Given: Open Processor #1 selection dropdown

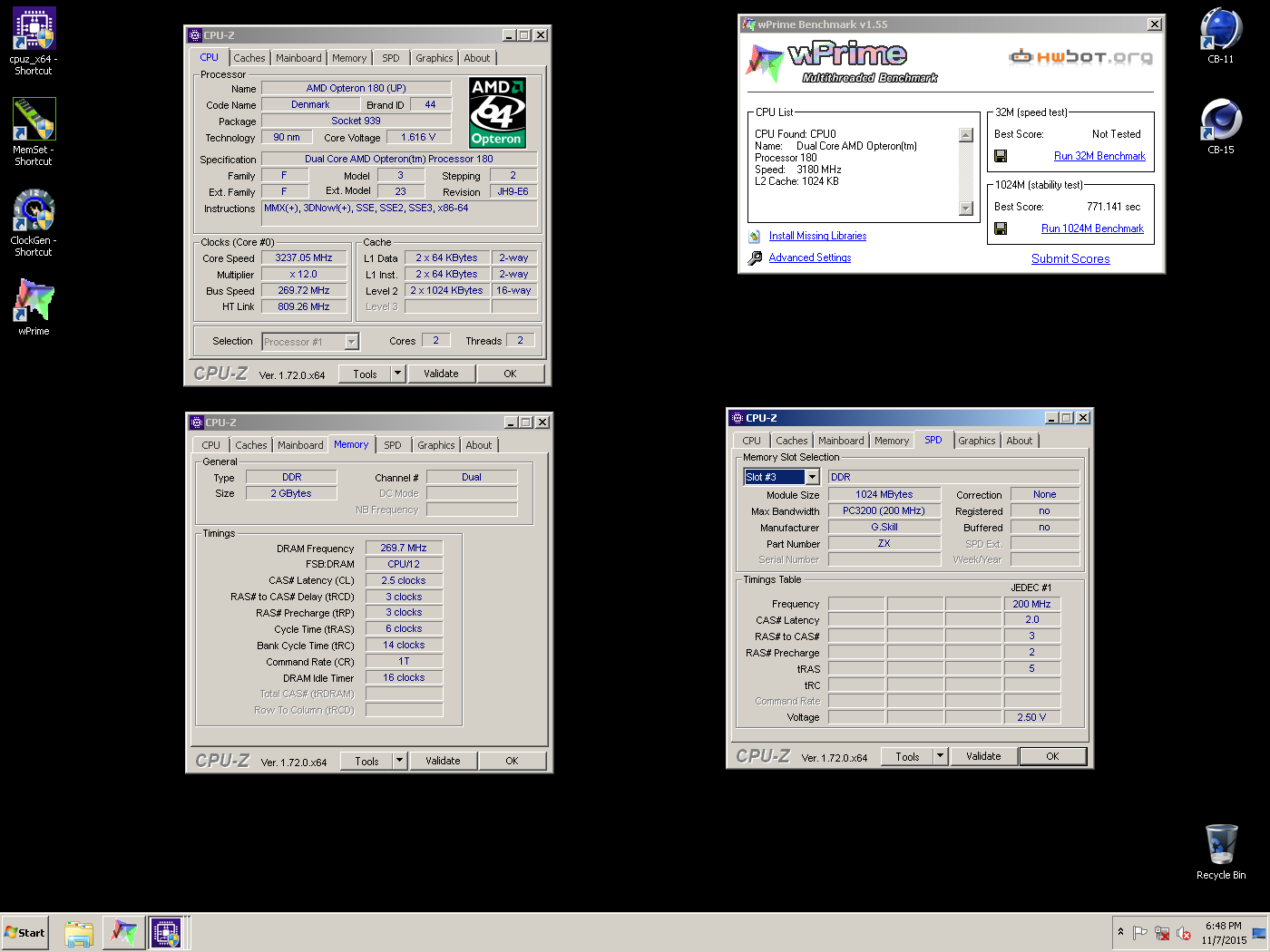Looking at the screenshot, I should coord(351,342).
